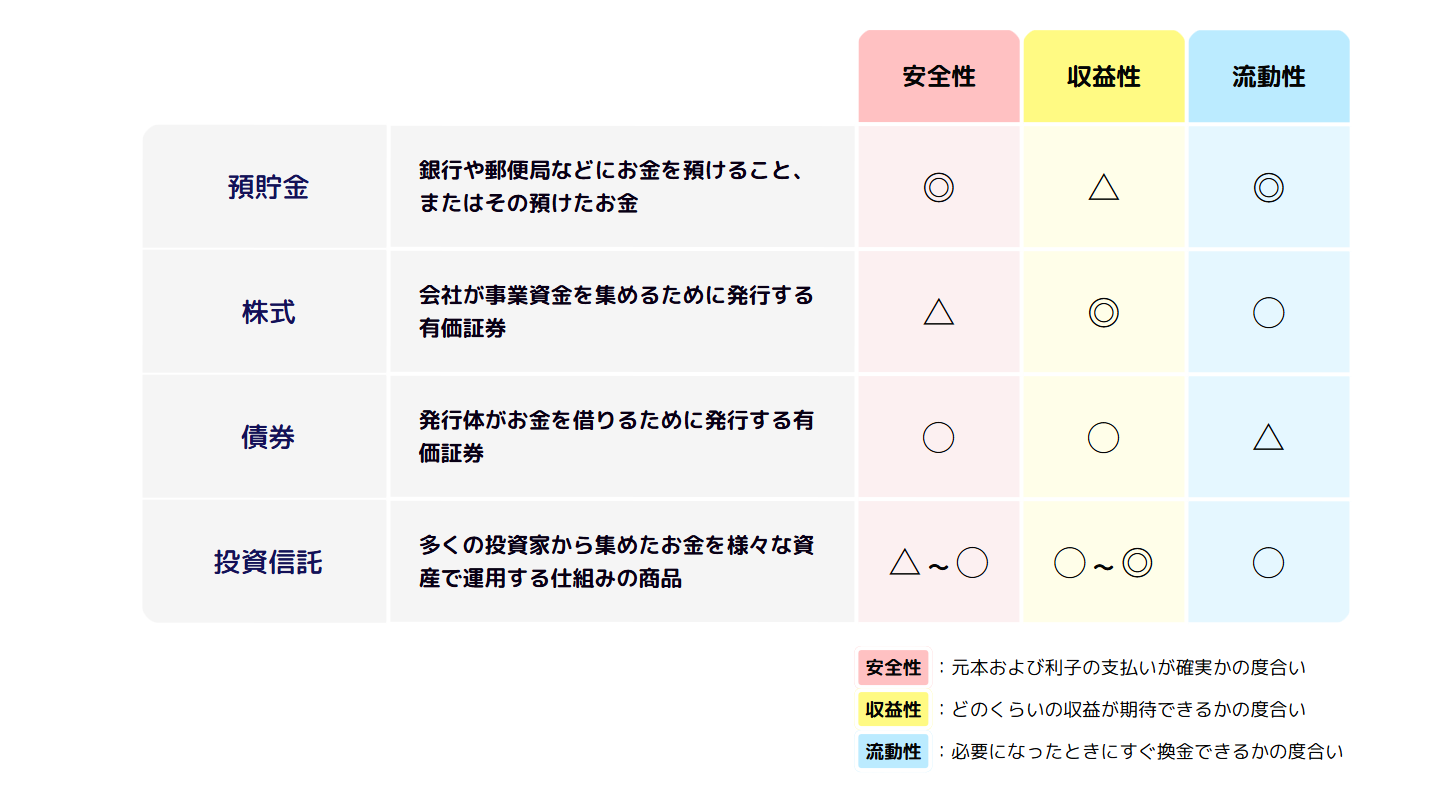This screenshot has height=792, width=1456.
Task: Select the 流動性 column header
Action: (x=1268, y=76)
